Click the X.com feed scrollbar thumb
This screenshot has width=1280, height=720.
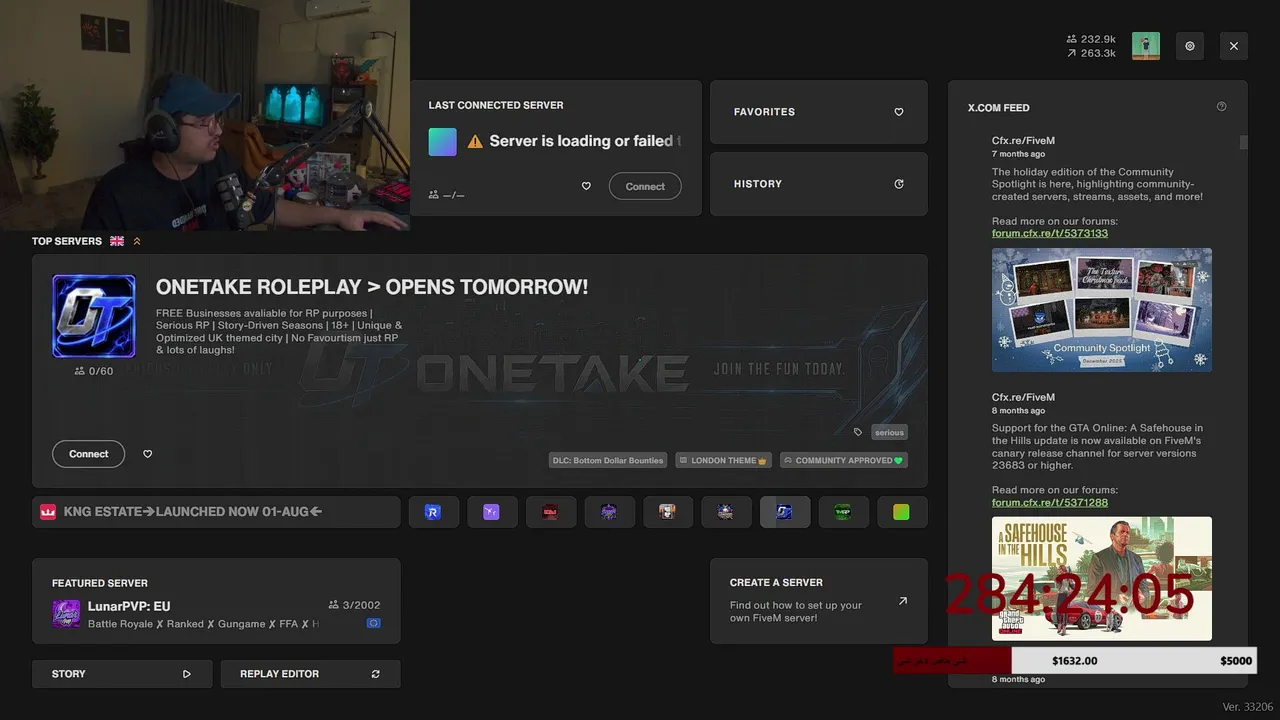coord(1244,142)
